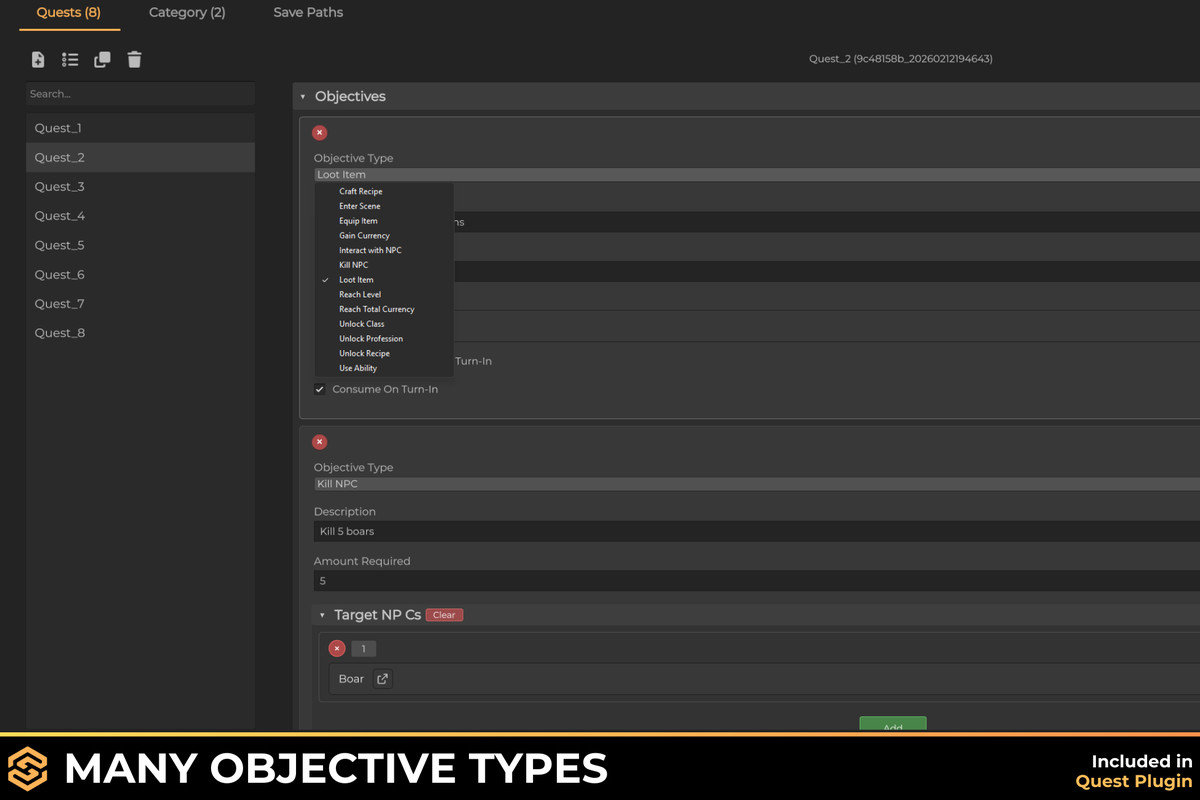Viewport: 1200px width, 800px height.
Task: Remove the Boar entry using its red X
Action: [x=337, y=648]
